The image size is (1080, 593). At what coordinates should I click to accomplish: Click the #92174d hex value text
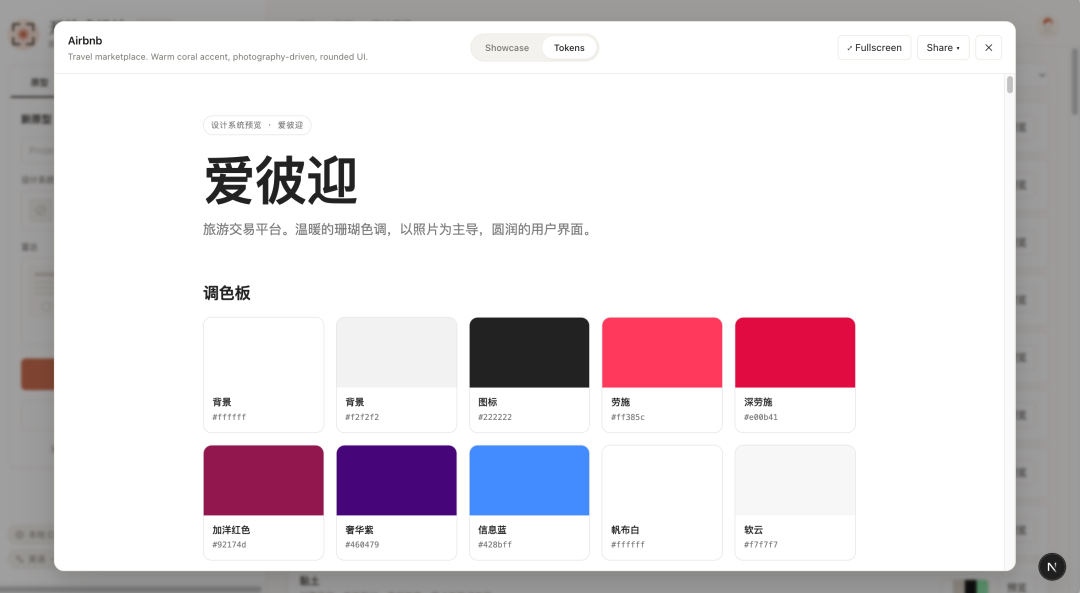pos(229,544)
